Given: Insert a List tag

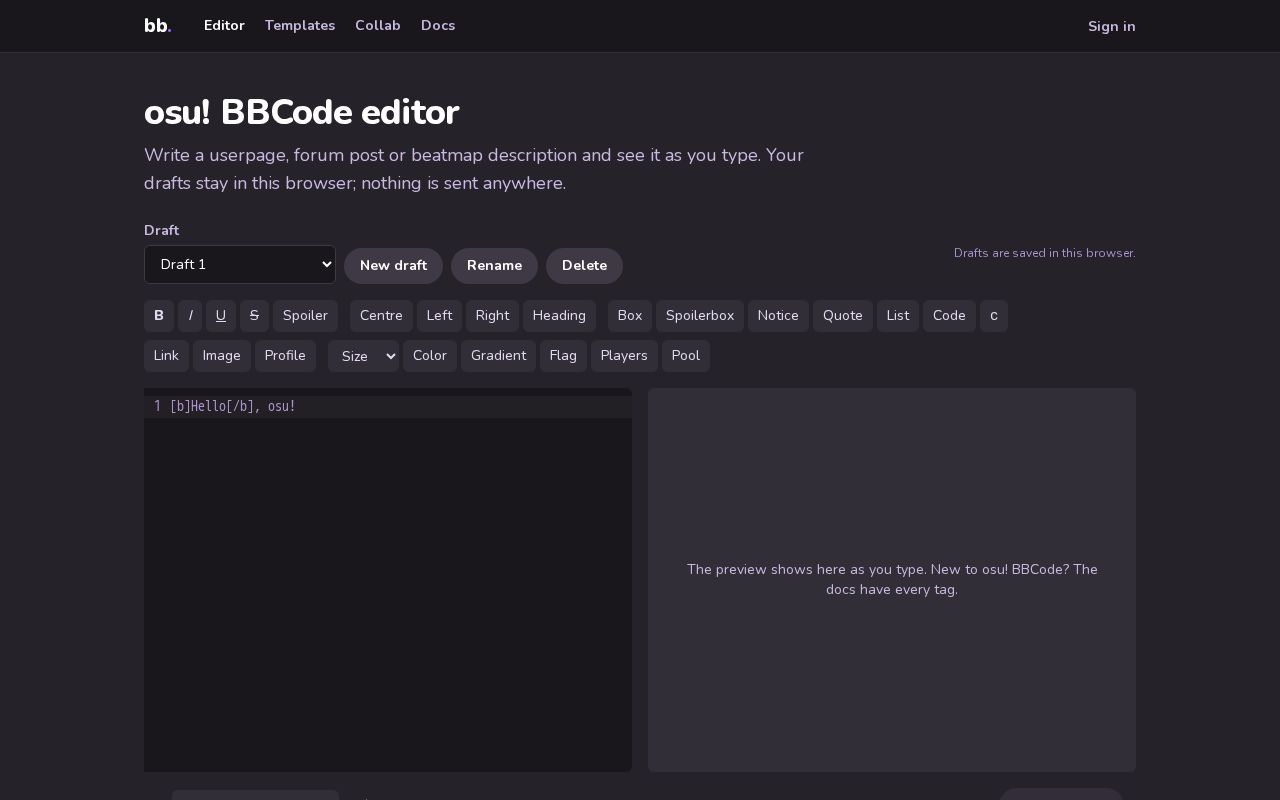Looking at the screenshot, I should pyautogui.click(x=898, y=316).
